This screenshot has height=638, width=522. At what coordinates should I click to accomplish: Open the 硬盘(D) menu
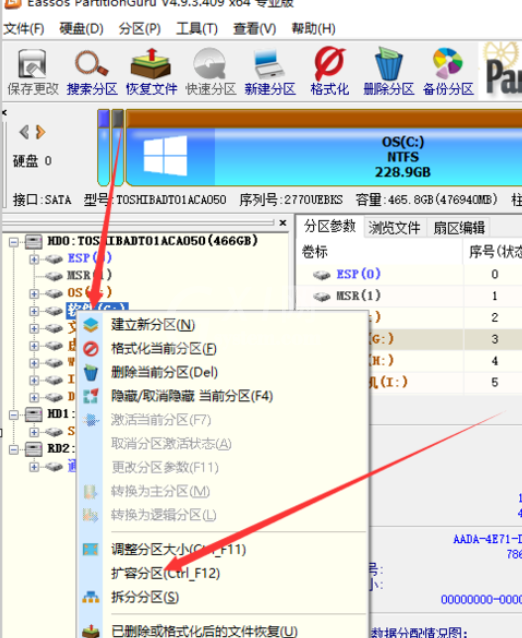81,29
